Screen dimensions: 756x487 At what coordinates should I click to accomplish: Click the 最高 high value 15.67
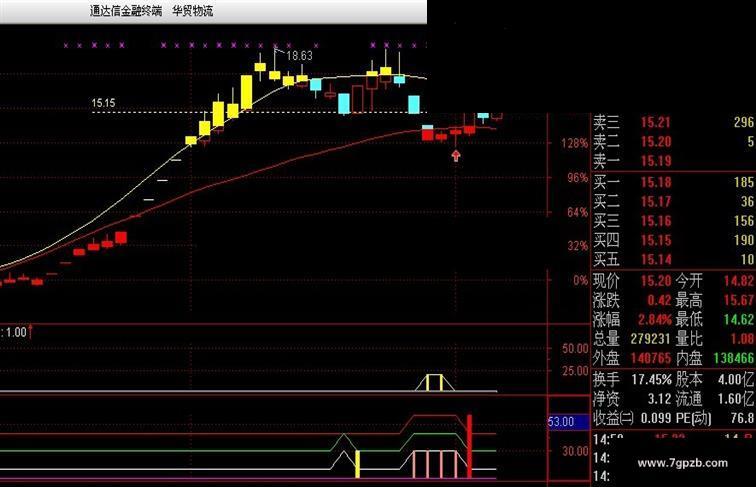point(739,300)
